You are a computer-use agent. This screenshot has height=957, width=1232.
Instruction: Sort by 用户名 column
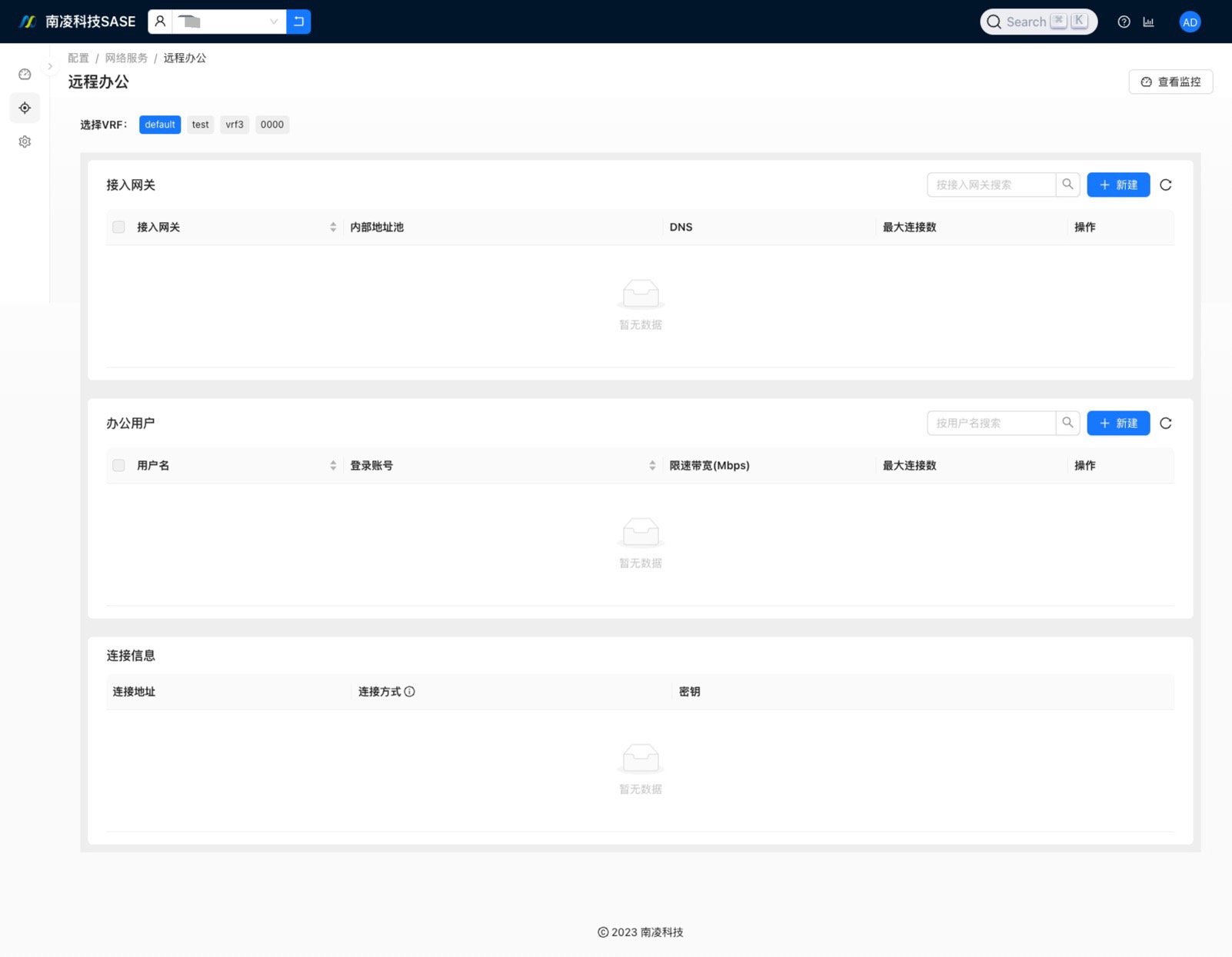coord(333,465)
